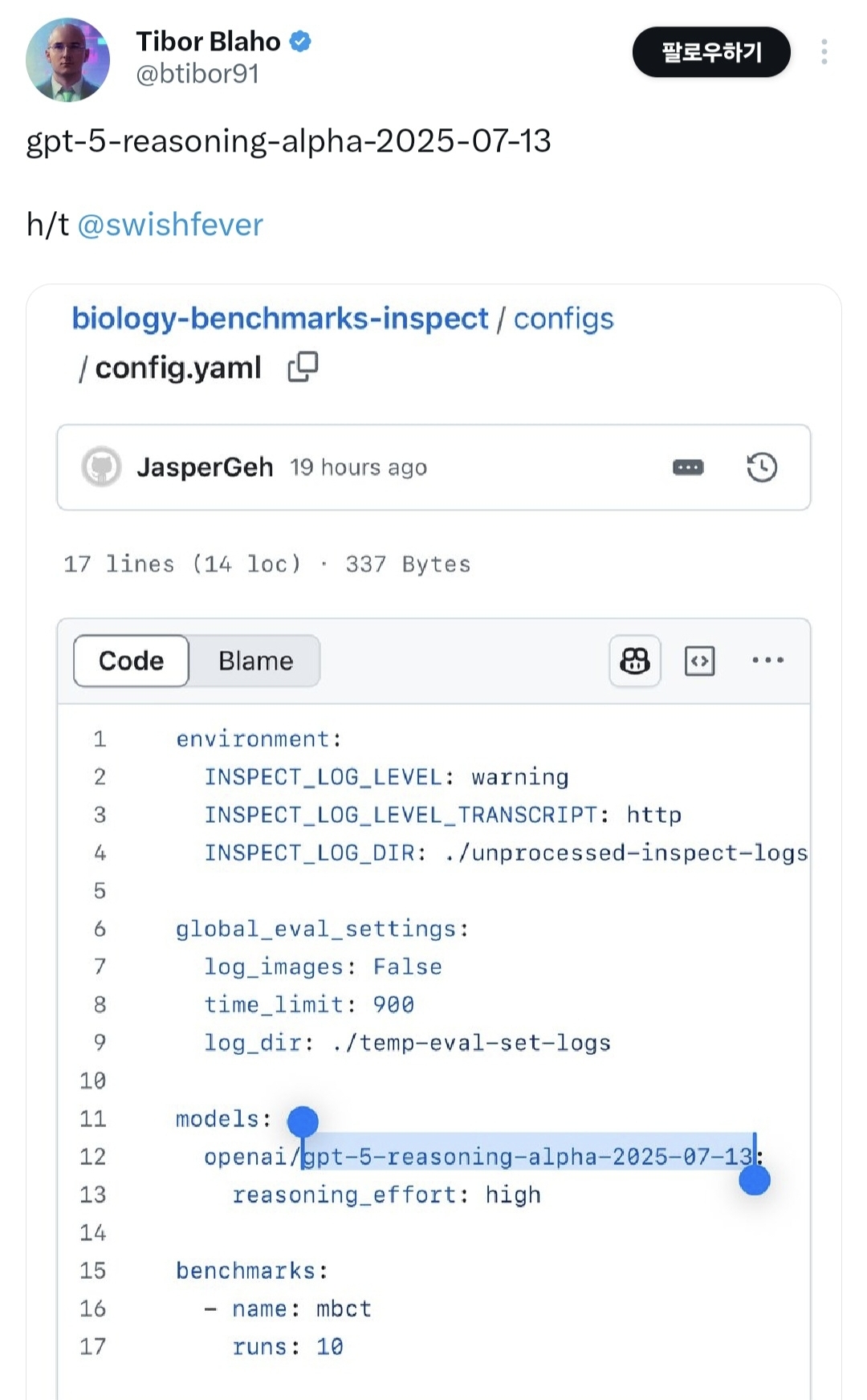This screenshot has height=1400, width=867.
Task: Click the JasperGeh author name
Action: point(205,467)
